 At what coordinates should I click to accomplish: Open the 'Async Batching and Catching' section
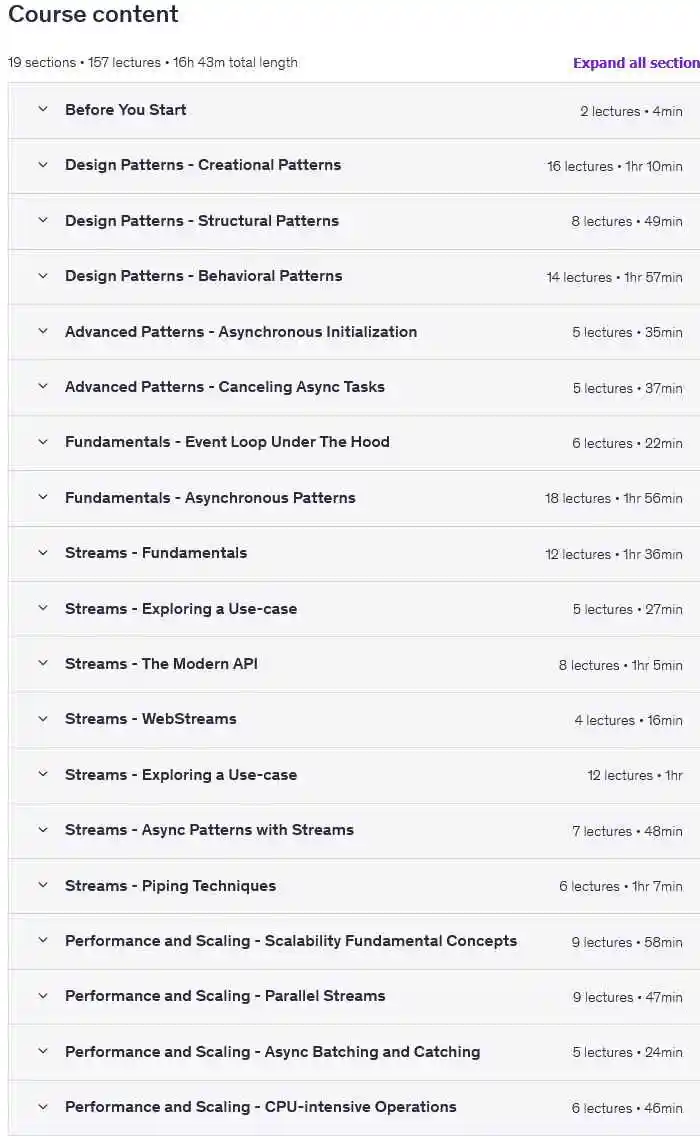[x=272, y=1052]
